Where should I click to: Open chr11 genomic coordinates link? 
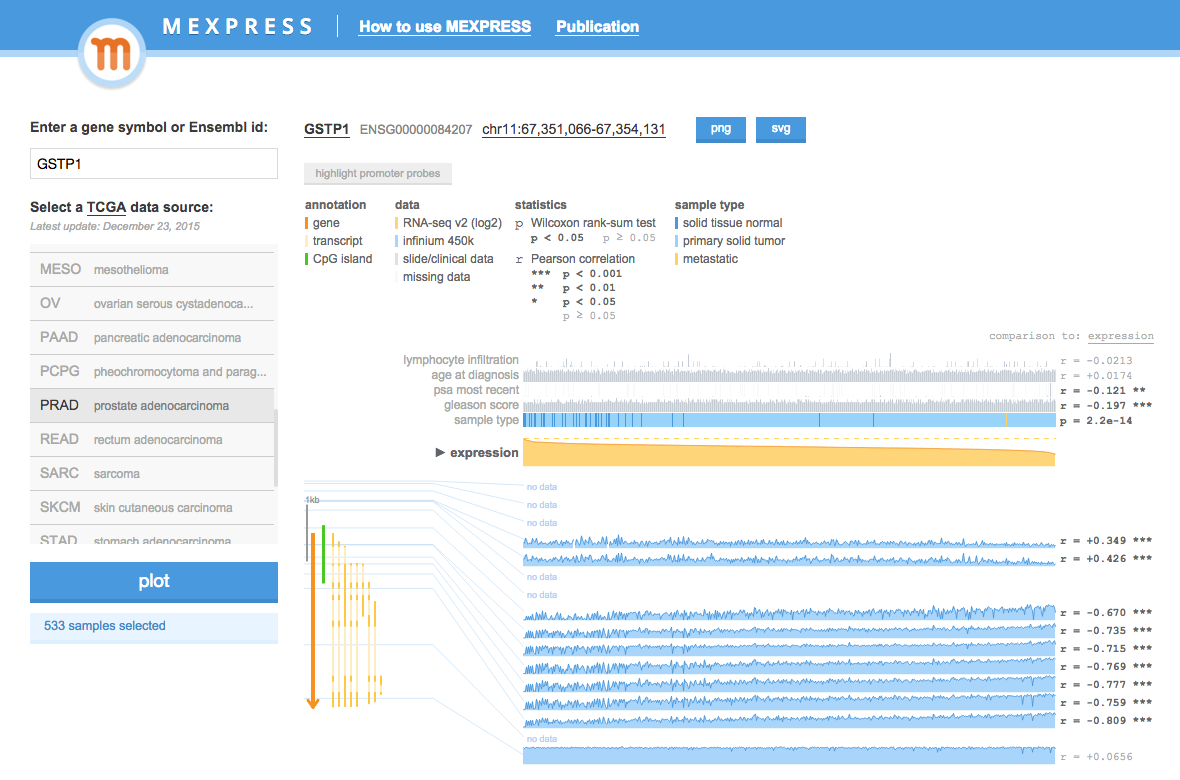573,129
